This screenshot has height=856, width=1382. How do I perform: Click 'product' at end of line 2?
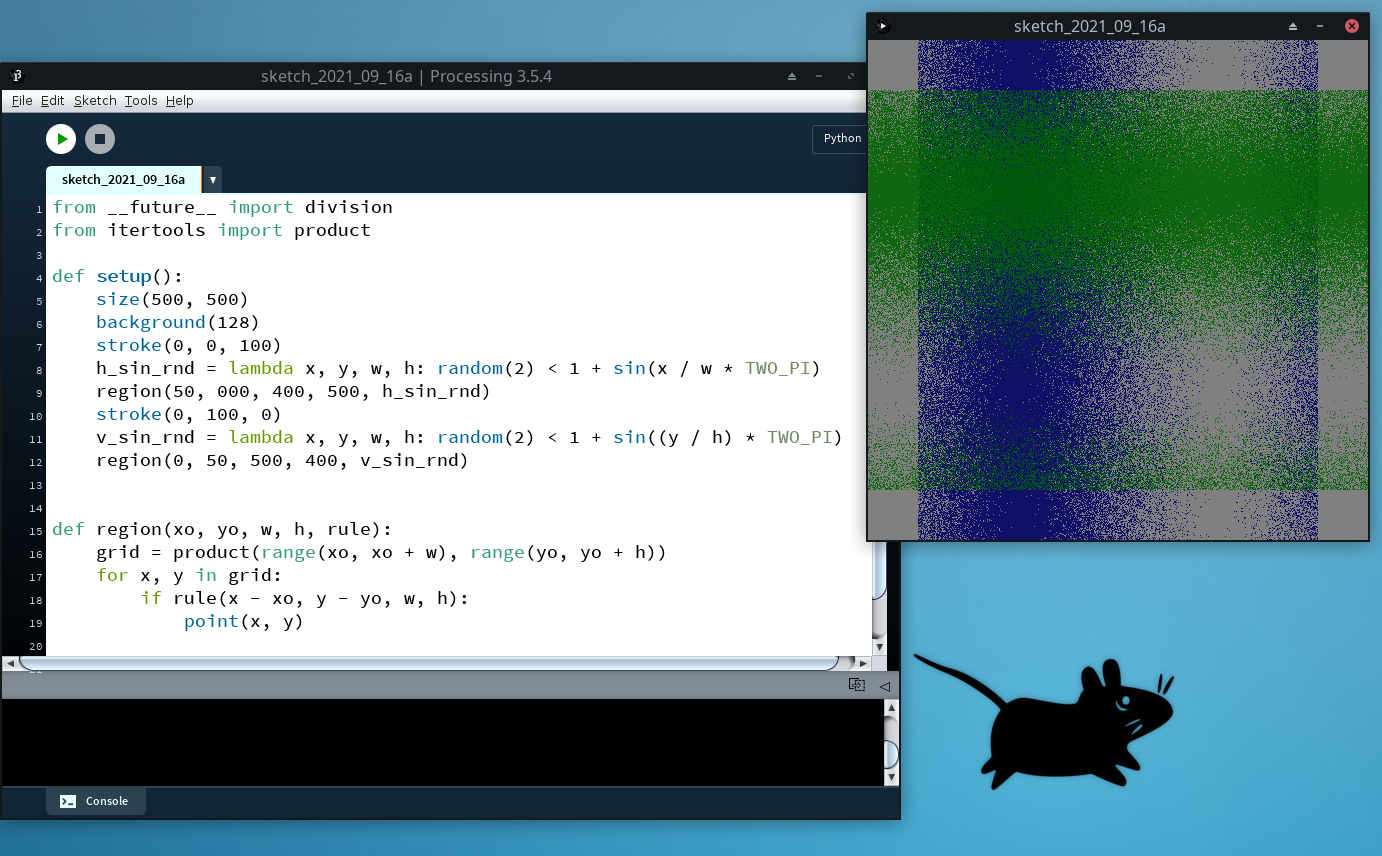[x=332, y=230]
